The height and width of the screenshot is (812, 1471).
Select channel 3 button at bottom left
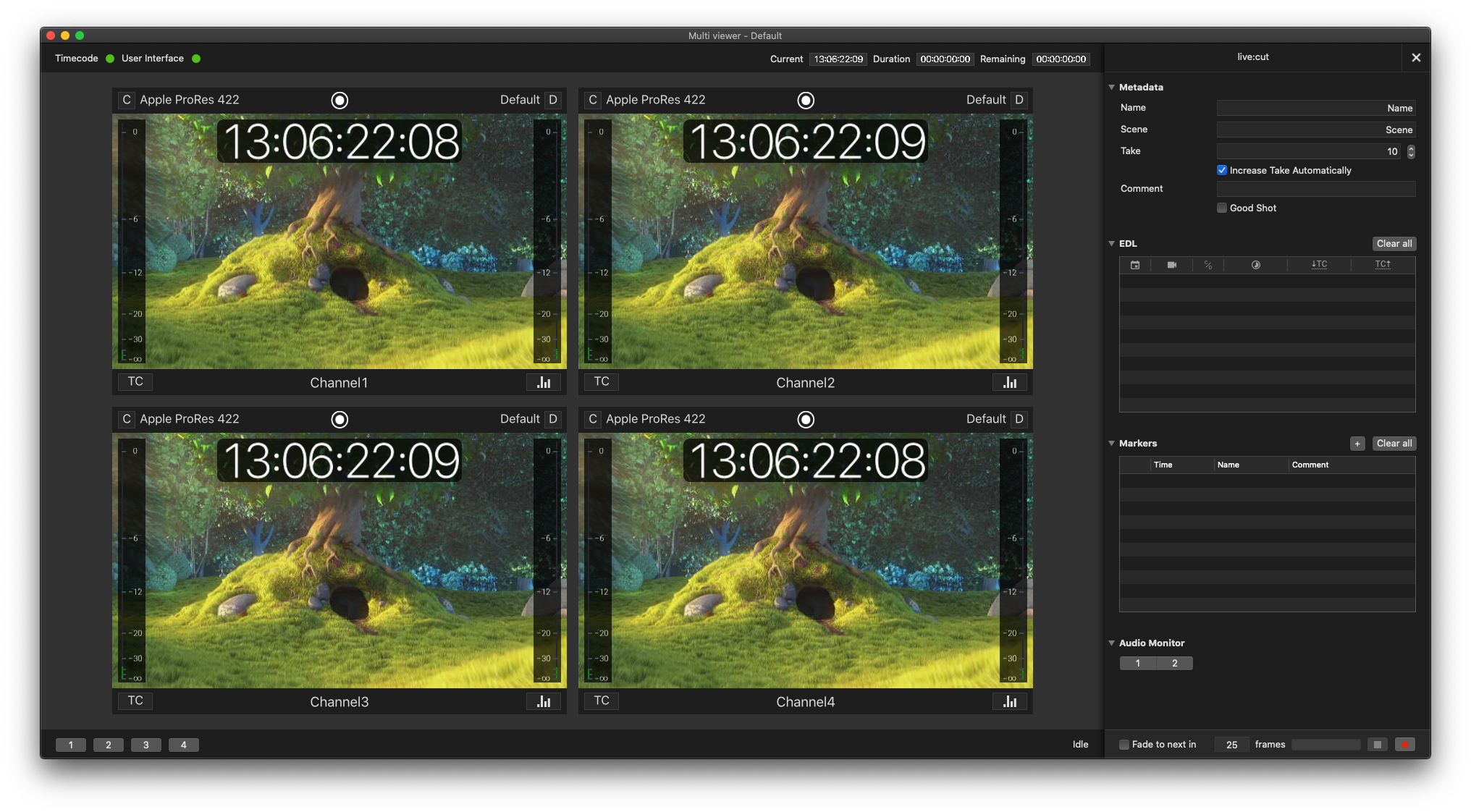tap(146, 745)
